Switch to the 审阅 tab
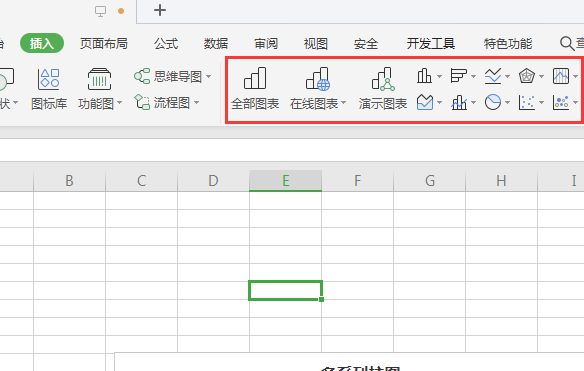 point(266,44)
